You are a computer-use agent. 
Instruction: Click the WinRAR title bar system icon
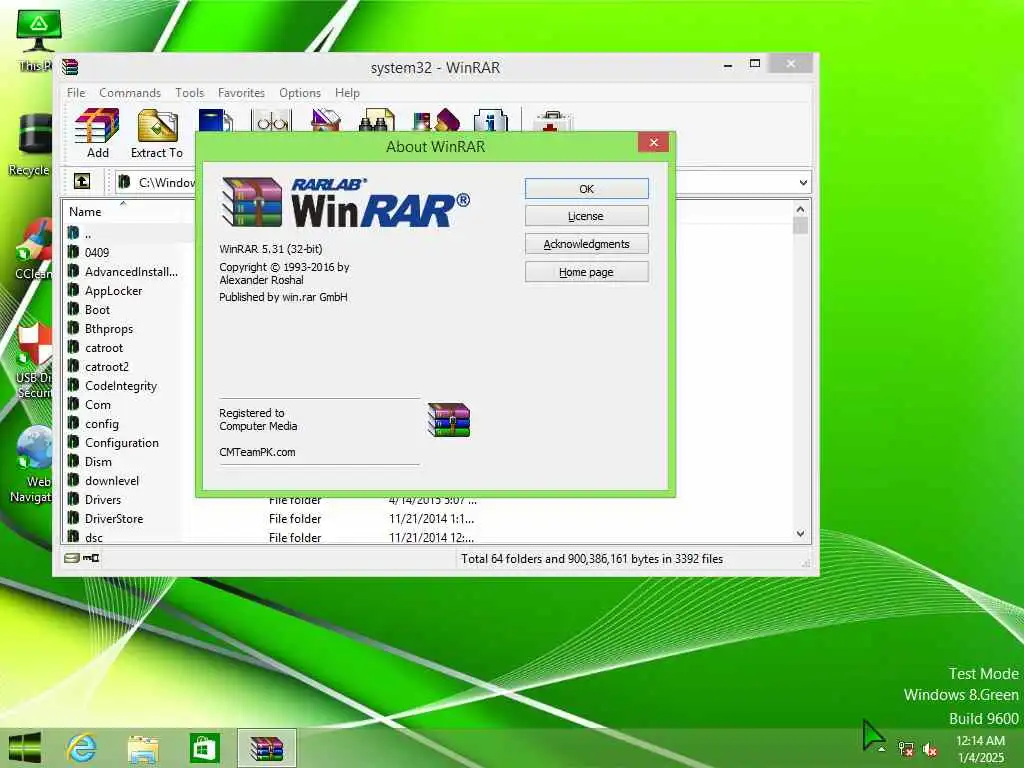pyautogui.click(x=70, y=67)
